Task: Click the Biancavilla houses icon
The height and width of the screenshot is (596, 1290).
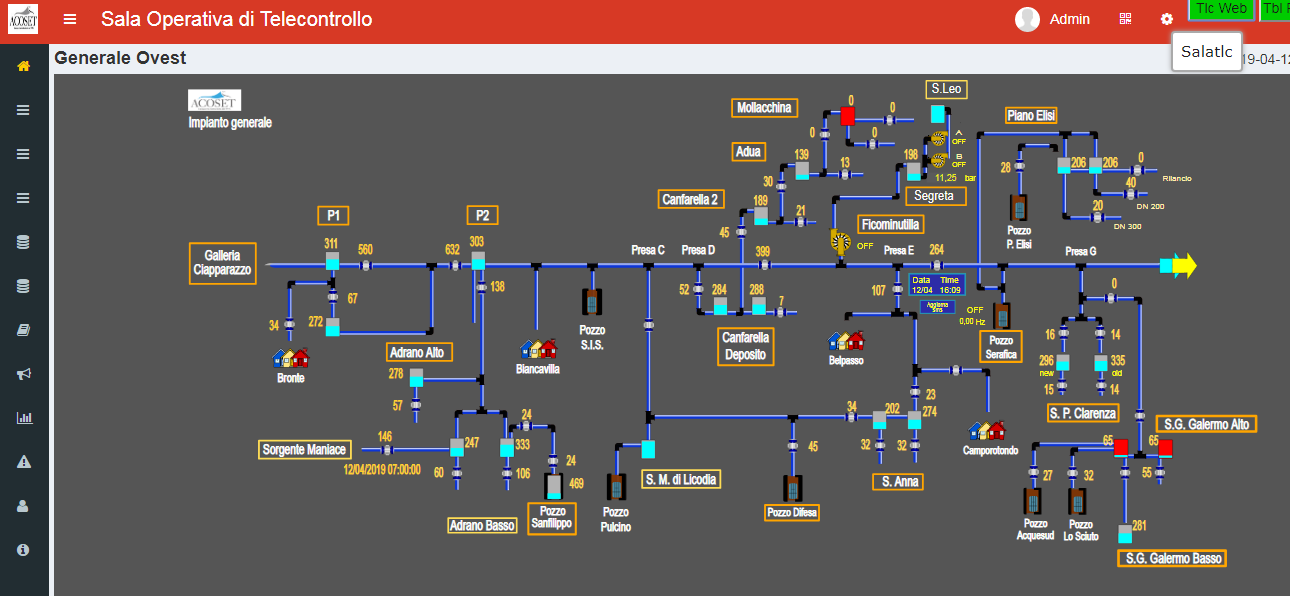Action: pos(538,349)
